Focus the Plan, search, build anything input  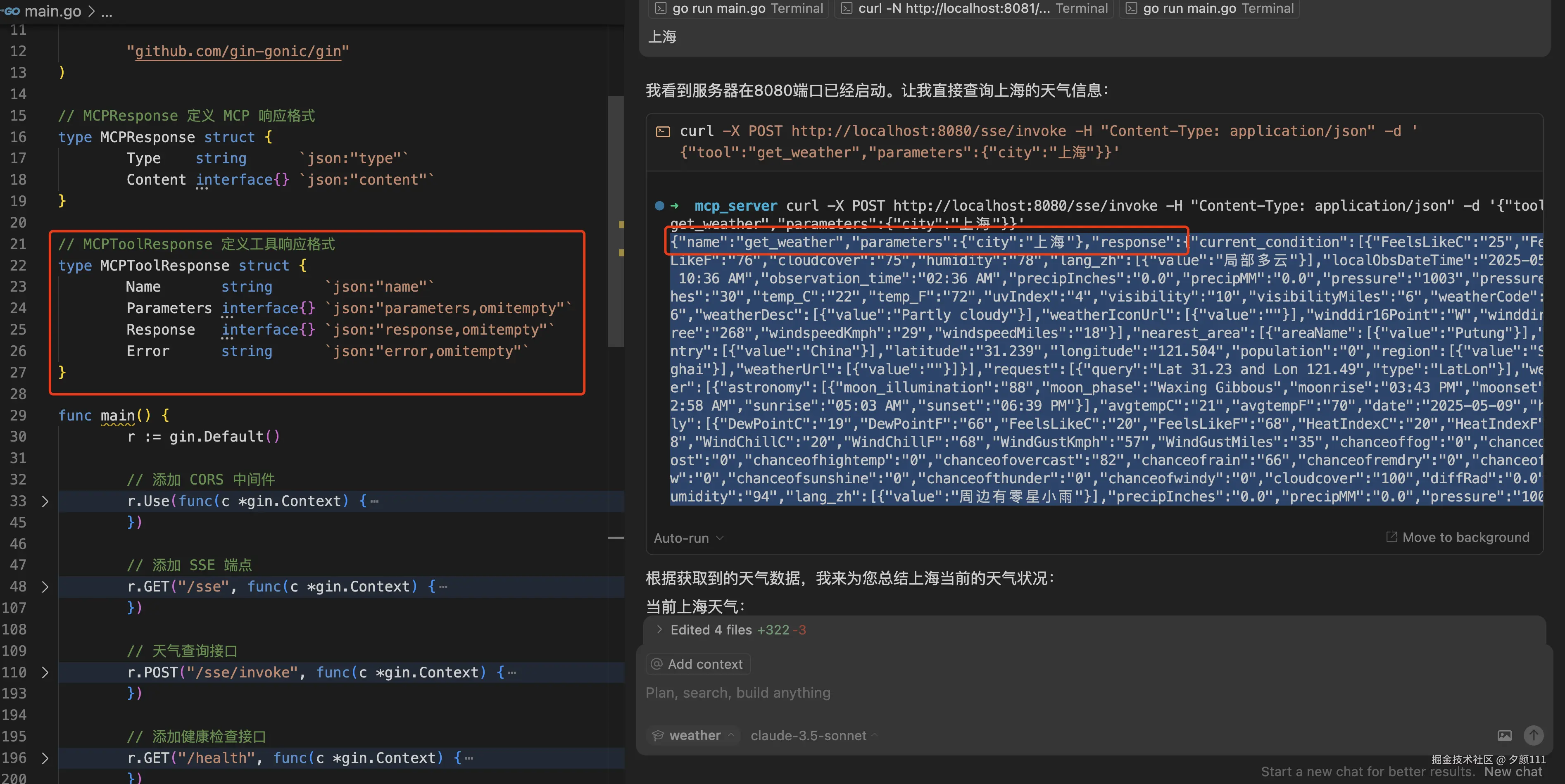click(x=737, y=693)
